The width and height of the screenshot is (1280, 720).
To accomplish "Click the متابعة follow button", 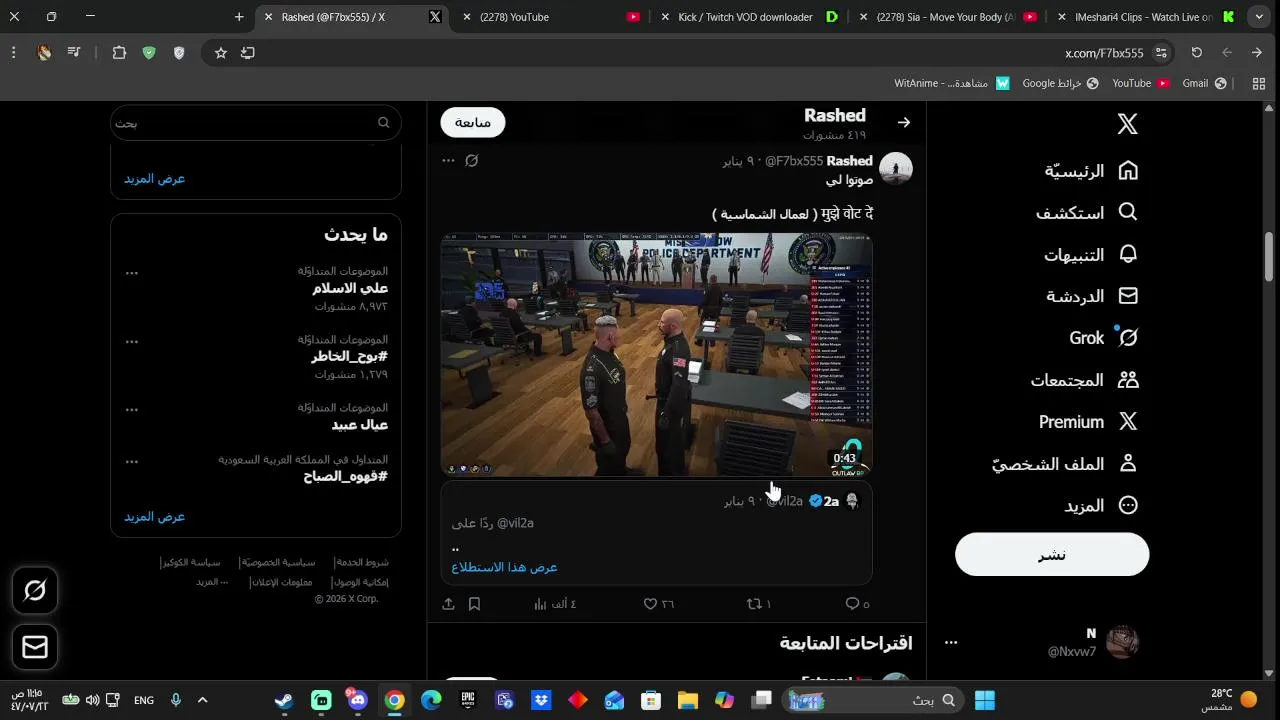I will 473,122.
